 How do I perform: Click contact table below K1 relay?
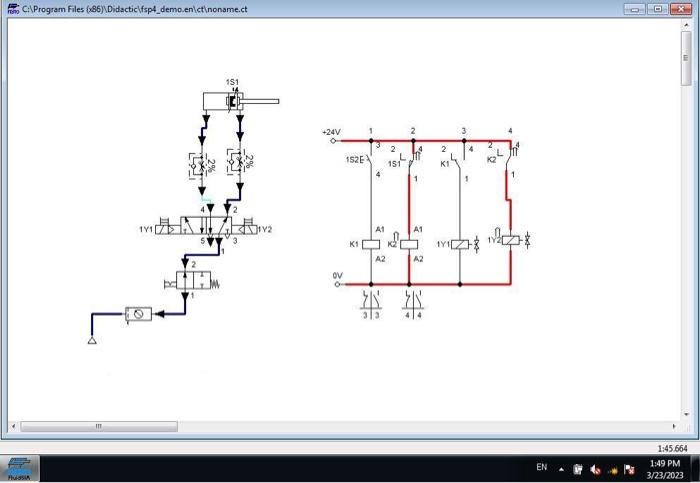(x=371, y=305)
